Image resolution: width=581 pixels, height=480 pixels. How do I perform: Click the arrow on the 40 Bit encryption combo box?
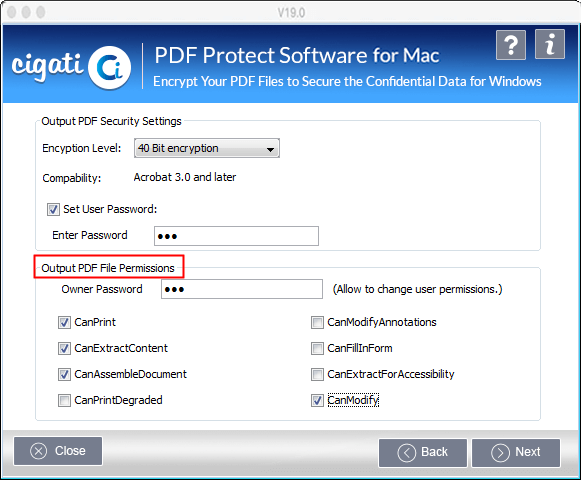click(270, 149)
